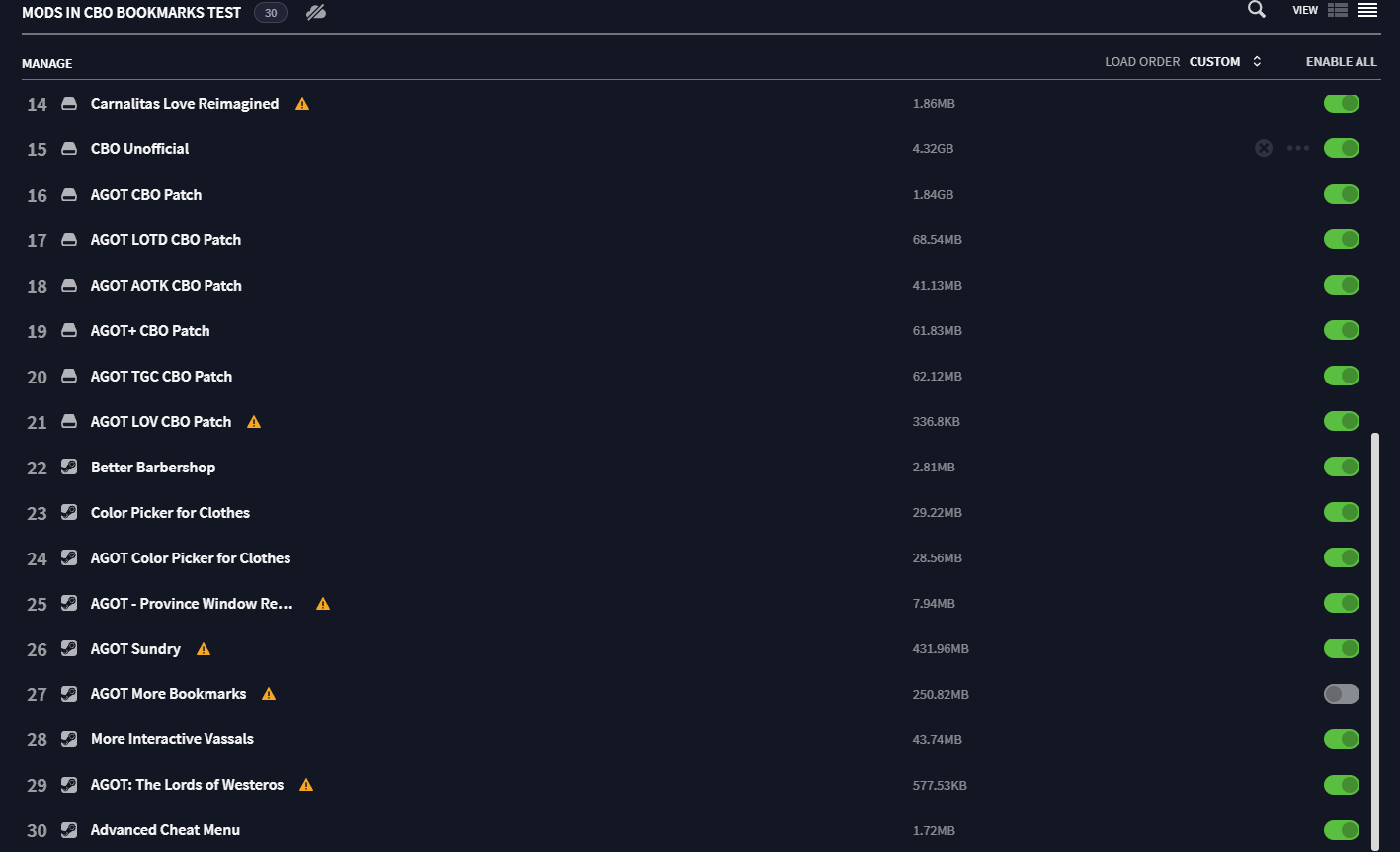Click the 431.96MB size of AGOT Sundry
The image size is (1400, 852).
click(941, 649)
